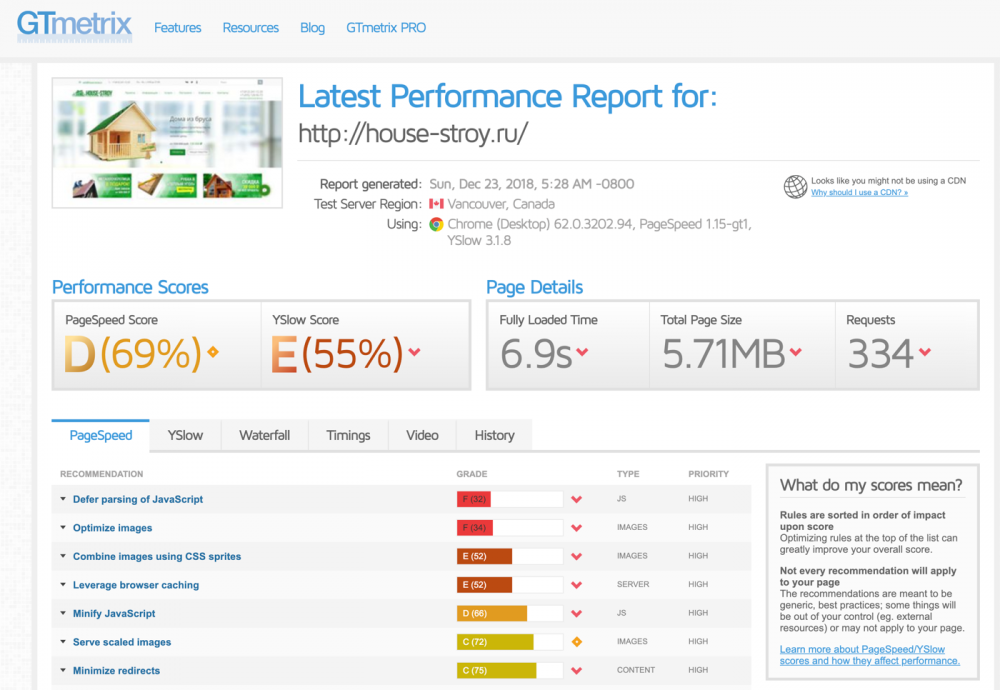The width and height of the screenshot is (1000, 690).
Task: Click the E (52) bar for CSS sprites
Action: point(510,557)
